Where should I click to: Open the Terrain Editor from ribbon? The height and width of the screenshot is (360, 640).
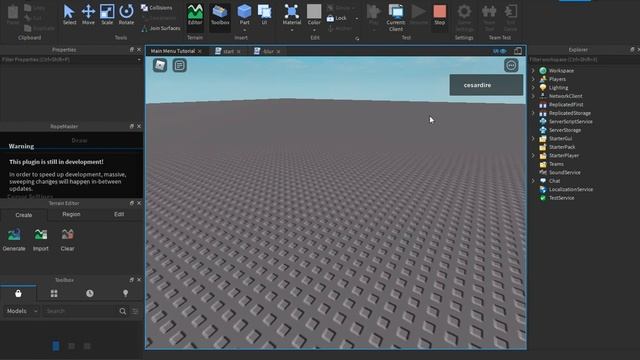click(195, 15)
